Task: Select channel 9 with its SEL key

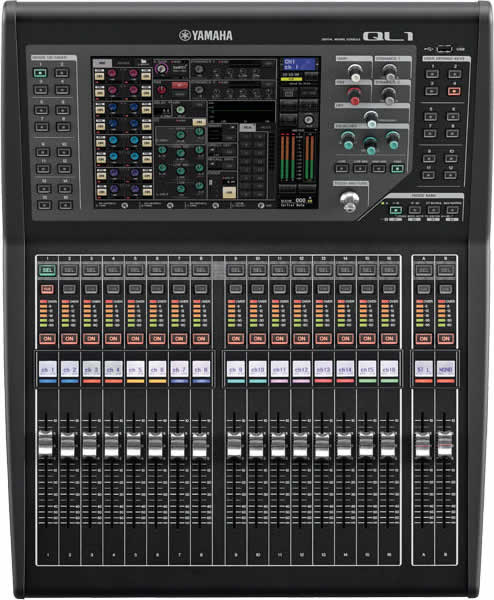Action: (x=236, y=270)
